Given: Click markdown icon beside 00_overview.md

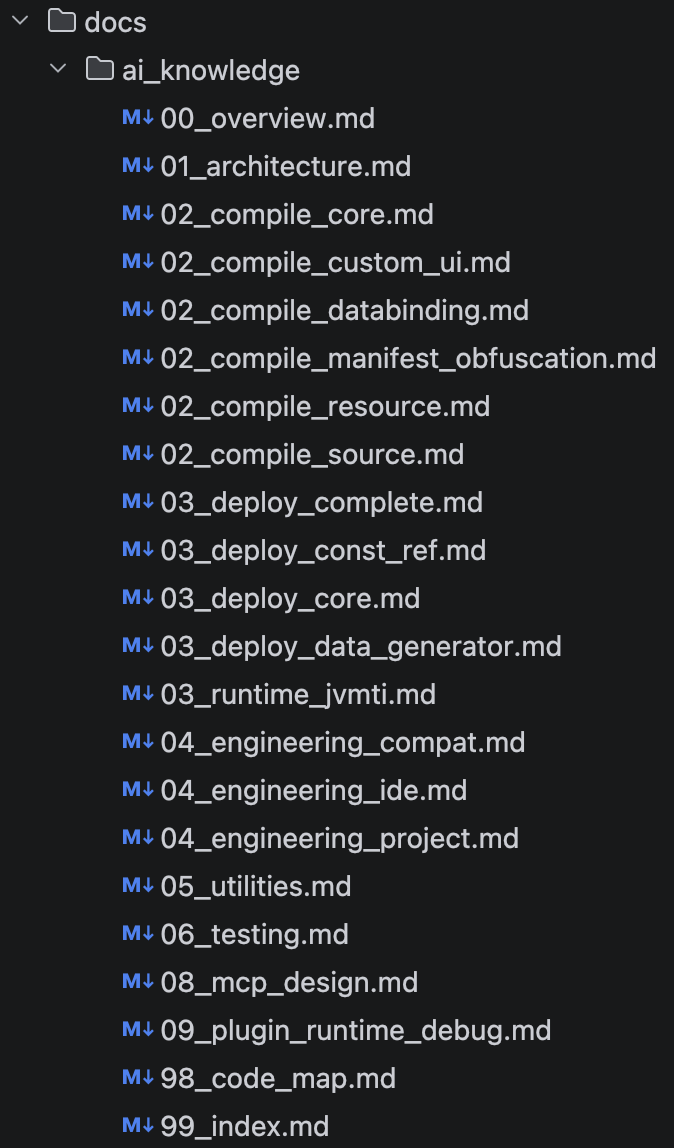Looking at the screenshot, I should (x=137, y=118).
